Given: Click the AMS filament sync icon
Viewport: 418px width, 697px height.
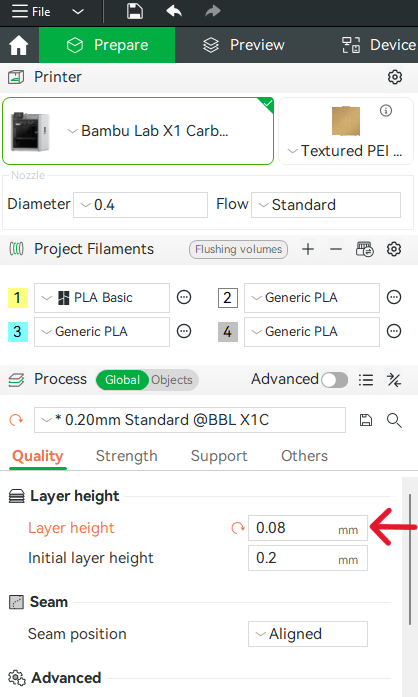Looking at the screenshot, I should pyautogui.click(x=365, y=249).
